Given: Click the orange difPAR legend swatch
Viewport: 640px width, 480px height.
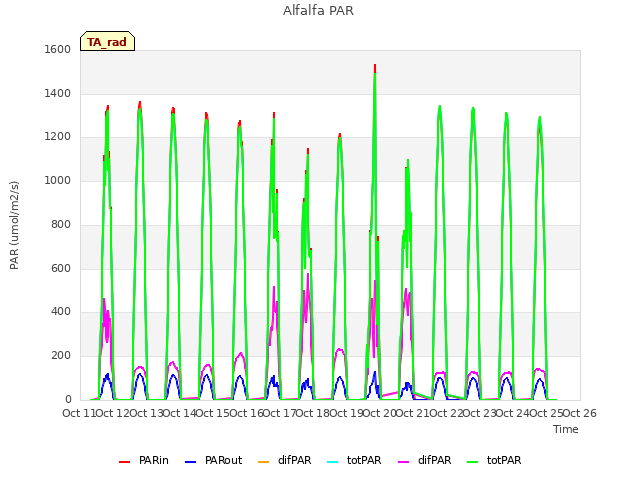Looking at the screenshot, I should [264, 462].
